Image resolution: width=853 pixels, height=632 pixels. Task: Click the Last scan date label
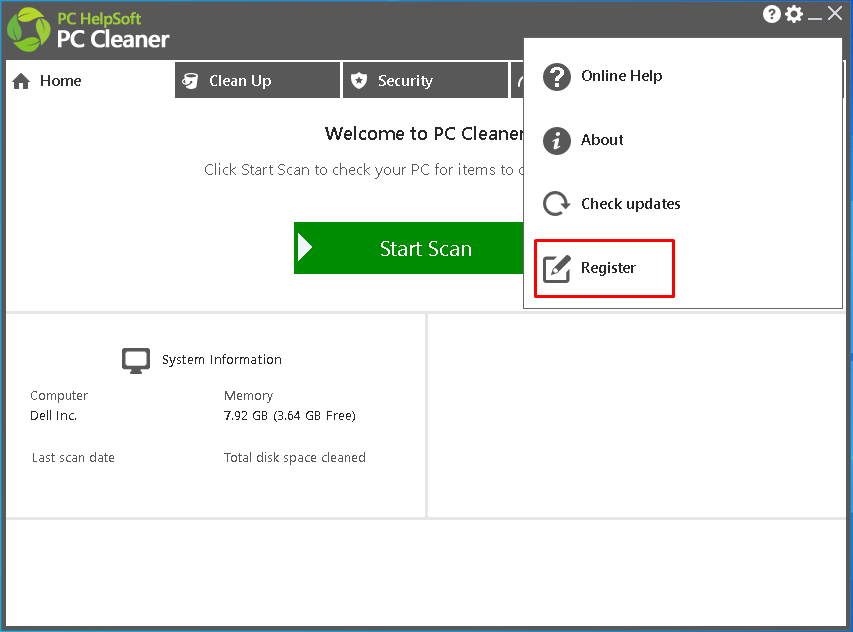(73, 457)
